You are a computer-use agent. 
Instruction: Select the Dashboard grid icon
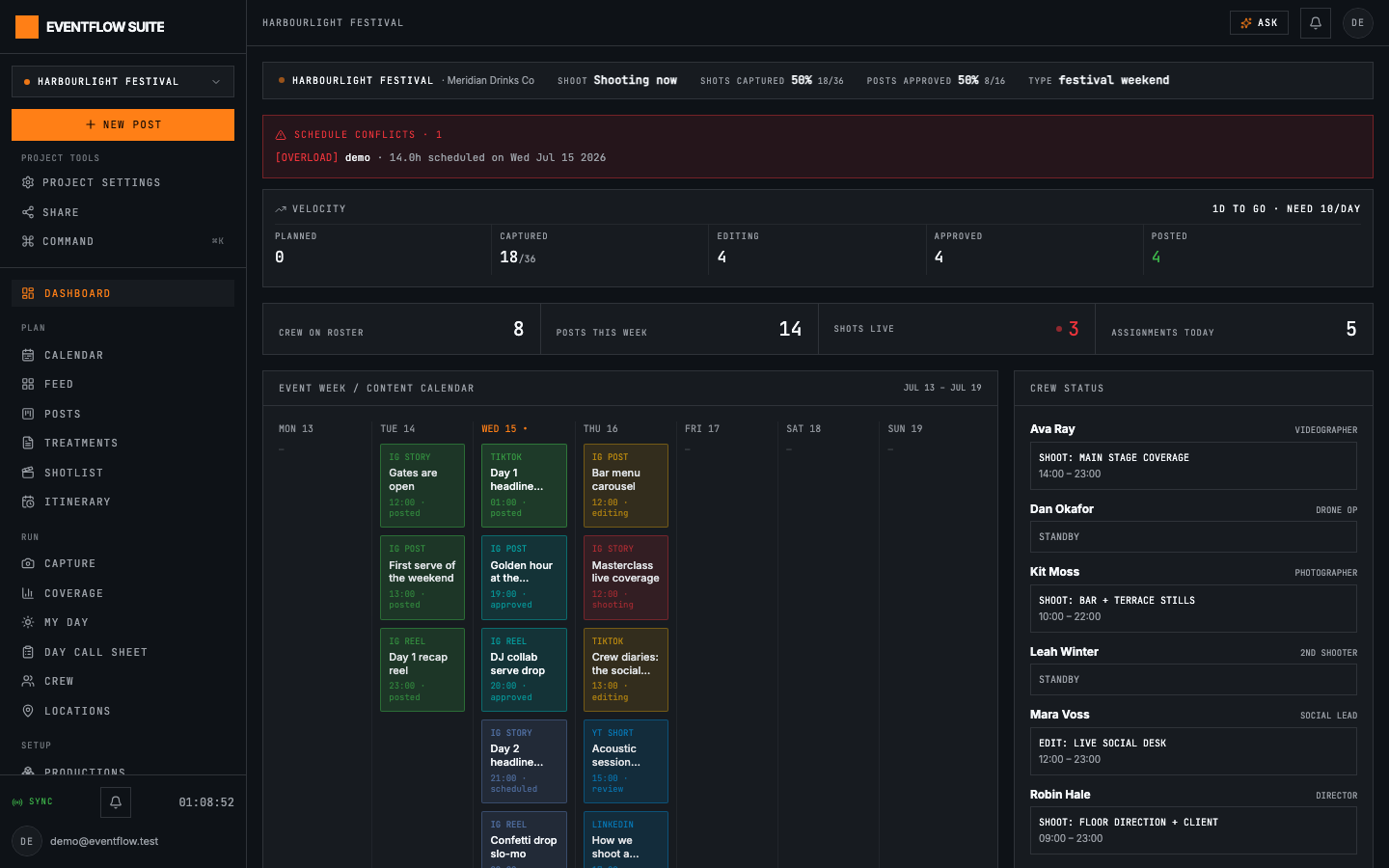[x=28, y=293]
